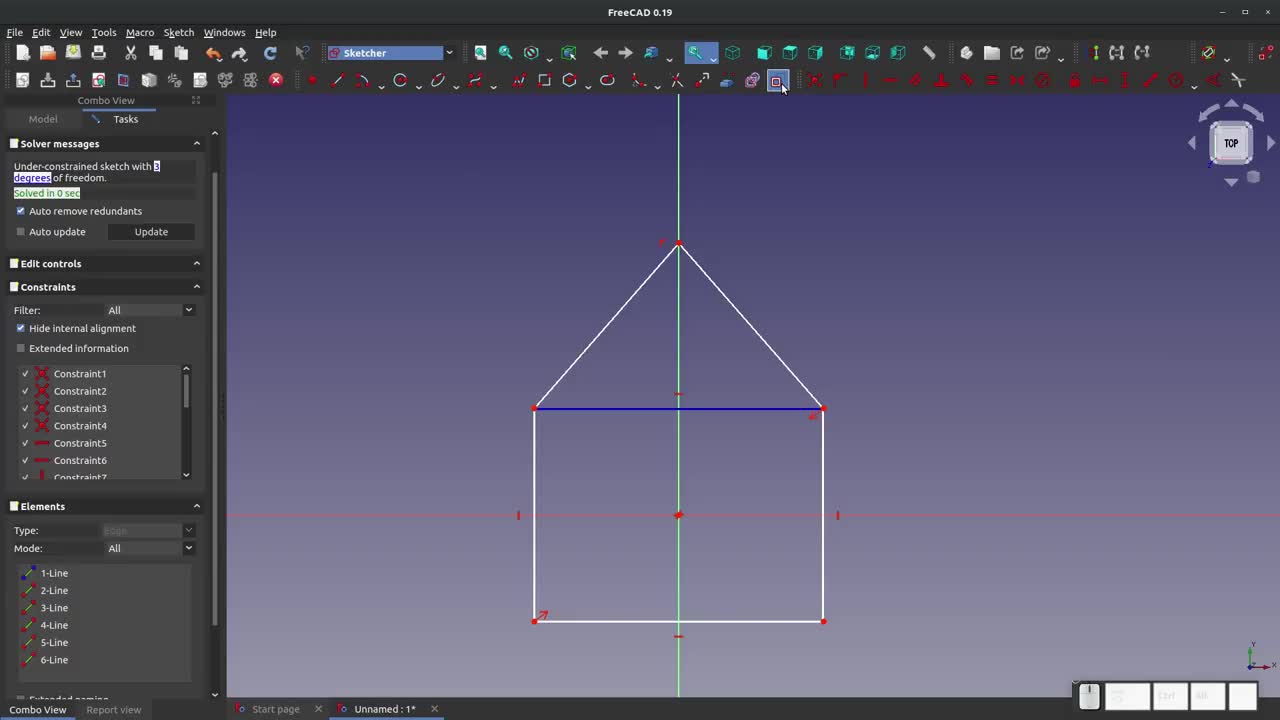Screen dimensions: 1280x720
Task: Open the Windows menu
Action: 224,32
